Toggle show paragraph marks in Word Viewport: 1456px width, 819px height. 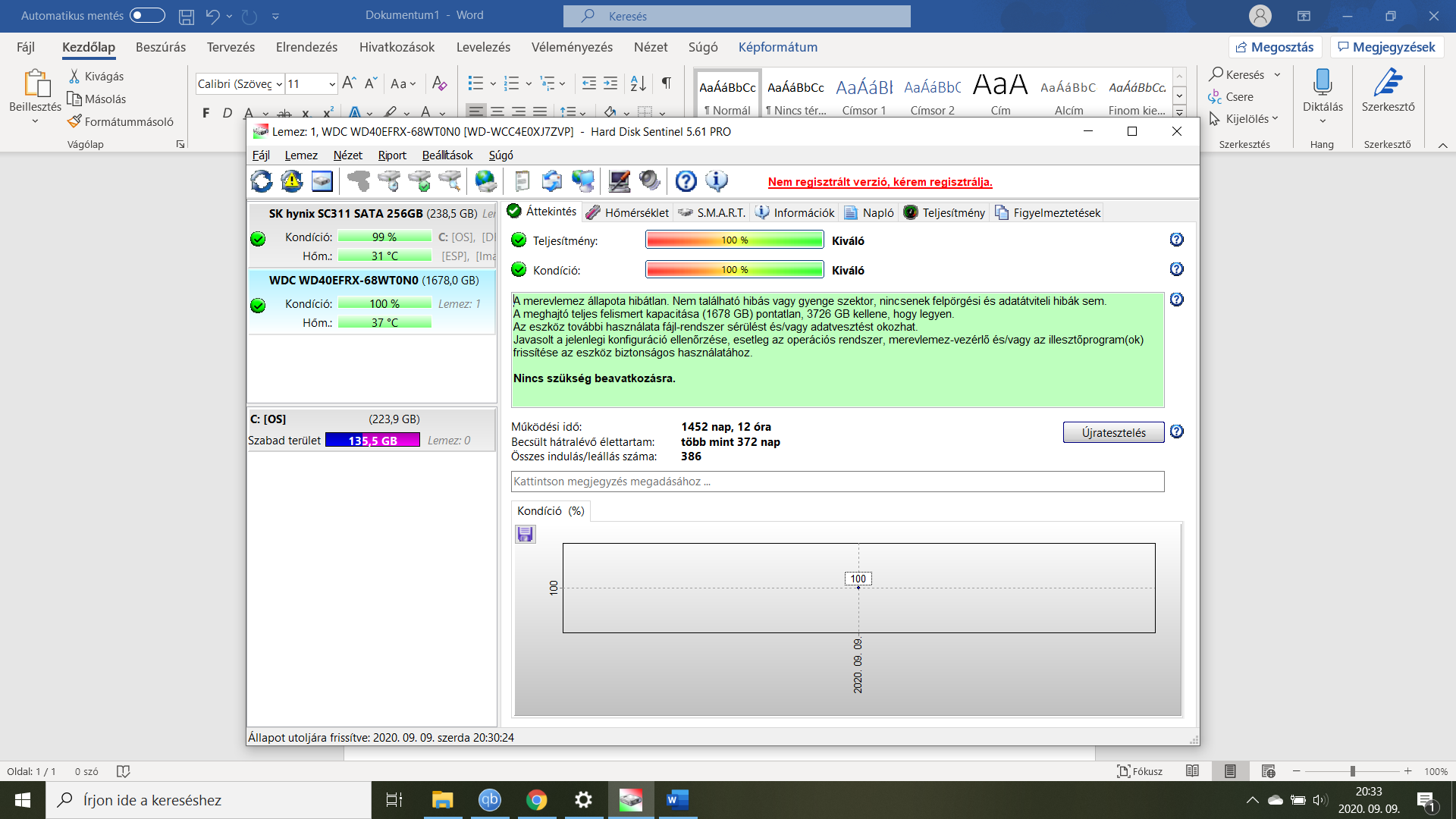667,83
